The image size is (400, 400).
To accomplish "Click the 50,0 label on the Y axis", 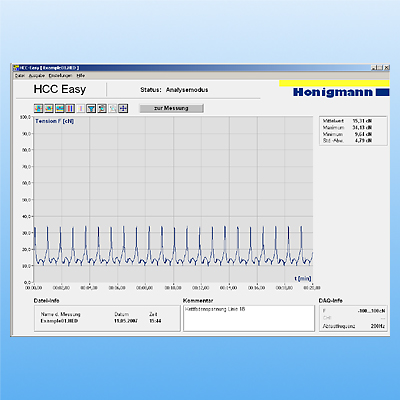I will pos(26,200).
